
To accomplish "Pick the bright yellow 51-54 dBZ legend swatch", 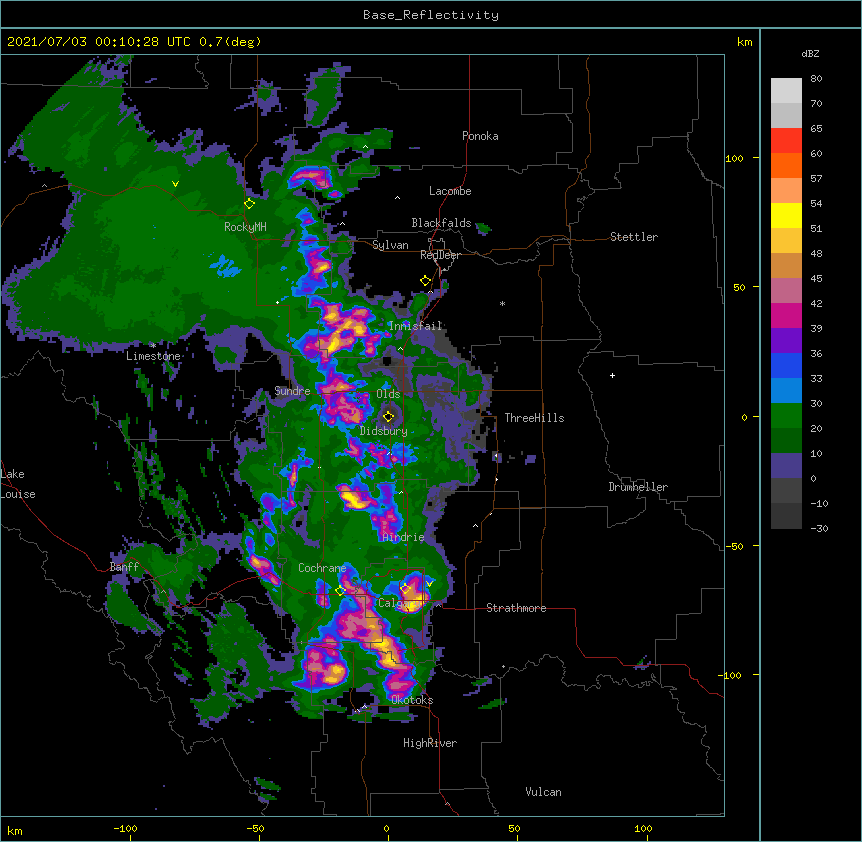I will [786, 215].
